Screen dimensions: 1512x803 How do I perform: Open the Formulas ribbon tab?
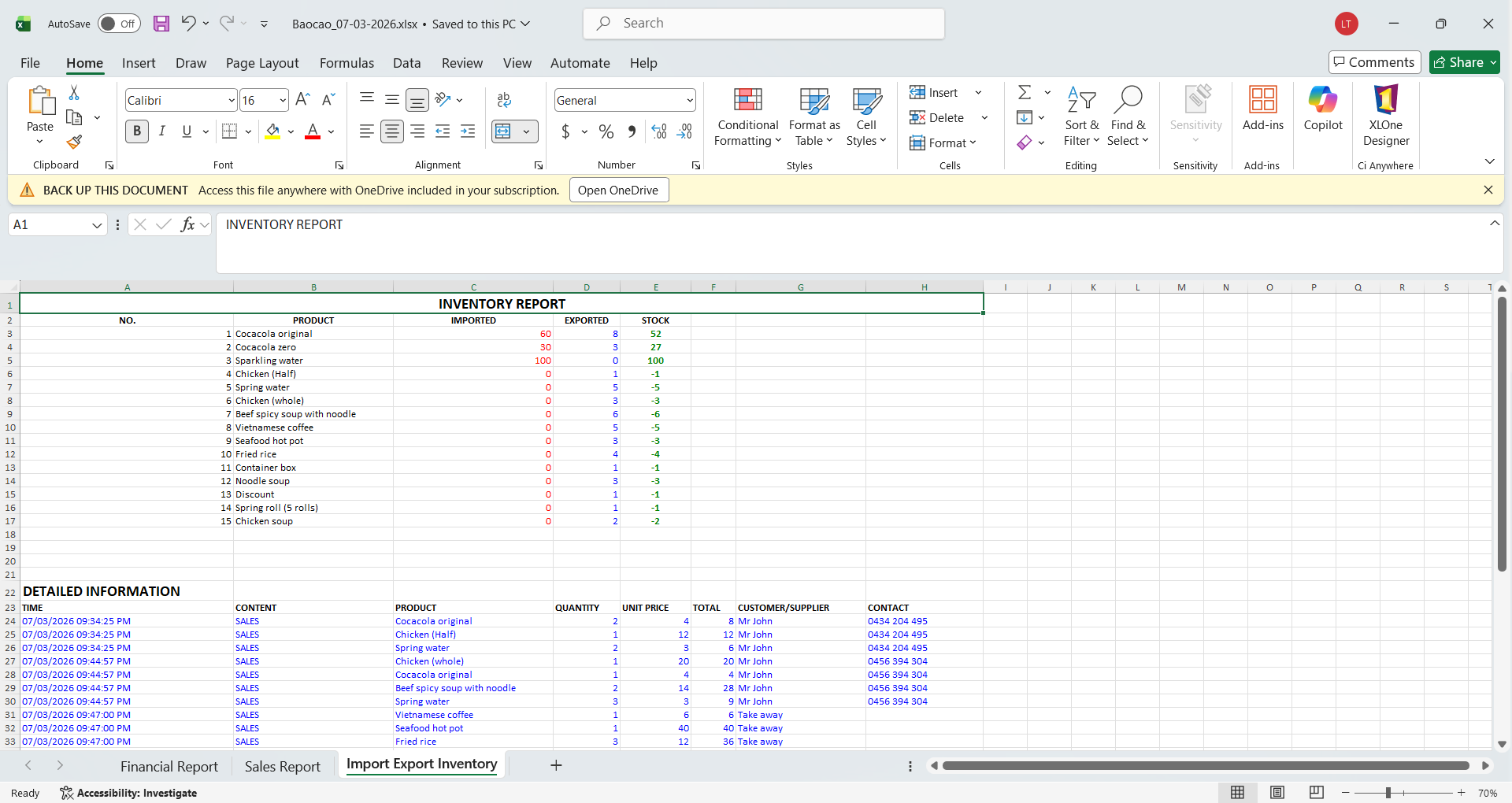pyautogui.click(x=346, y=63)
